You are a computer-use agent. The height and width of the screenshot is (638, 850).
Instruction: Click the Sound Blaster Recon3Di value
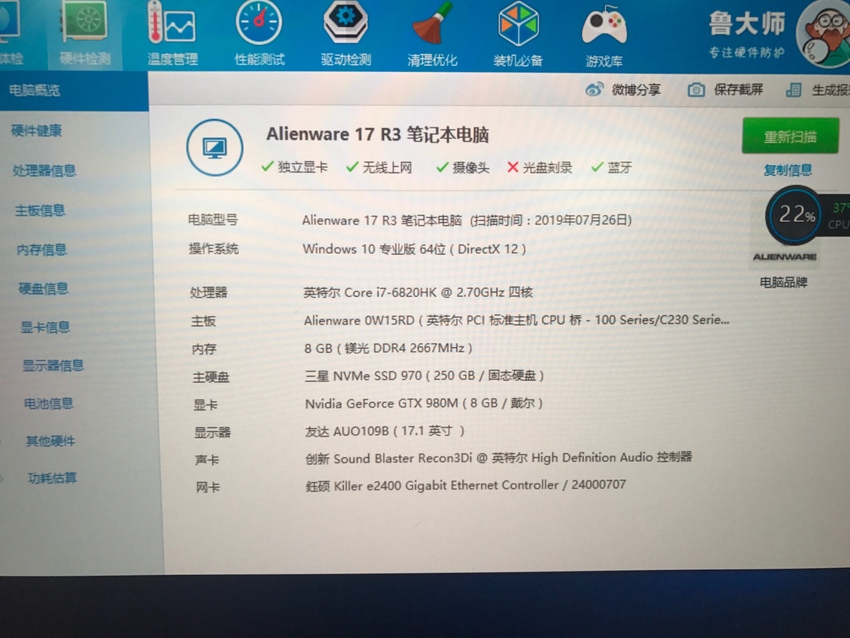coord(499,458)
